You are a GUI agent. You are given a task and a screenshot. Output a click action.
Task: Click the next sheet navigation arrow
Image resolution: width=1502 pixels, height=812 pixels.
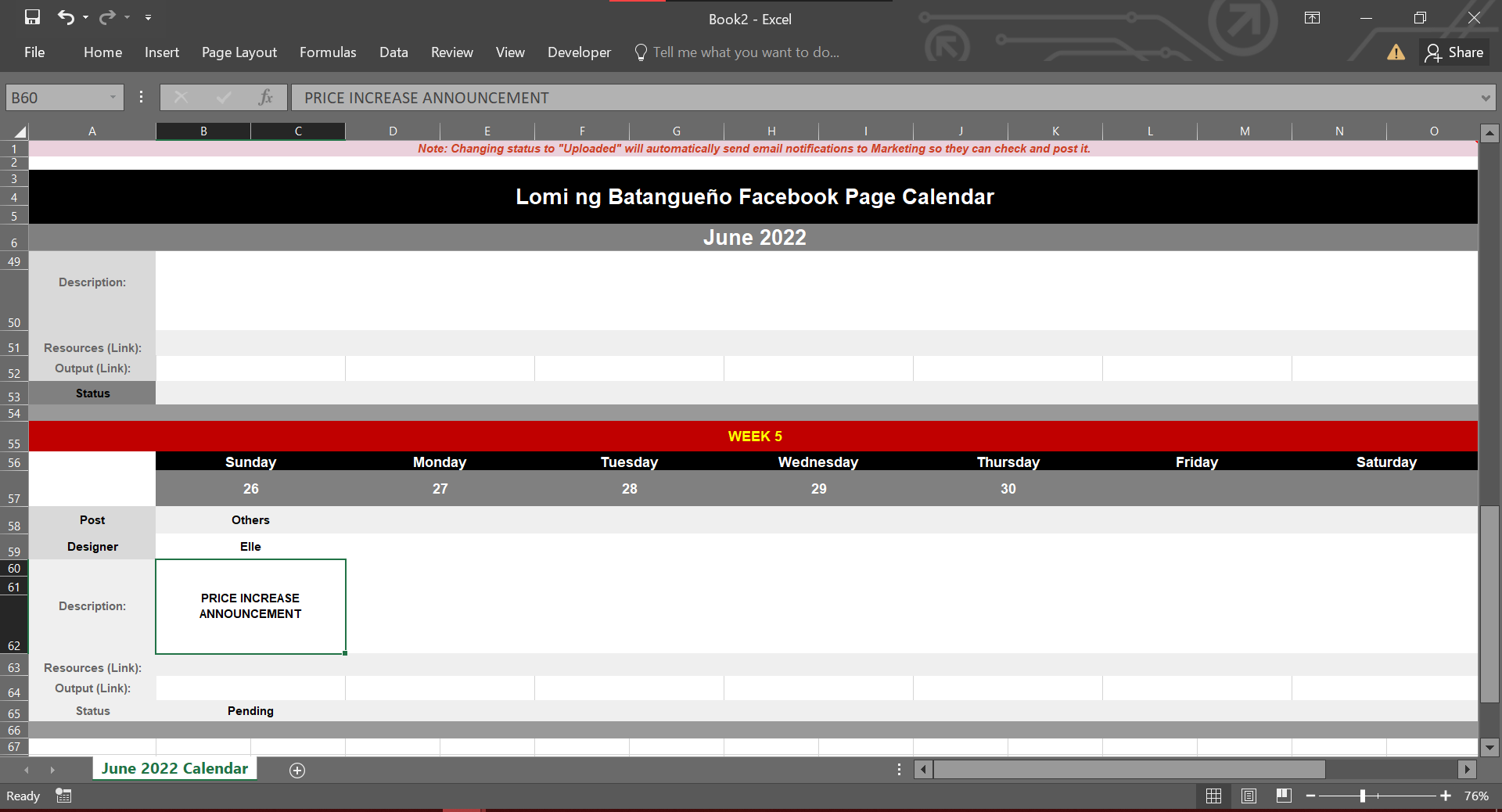52,771
